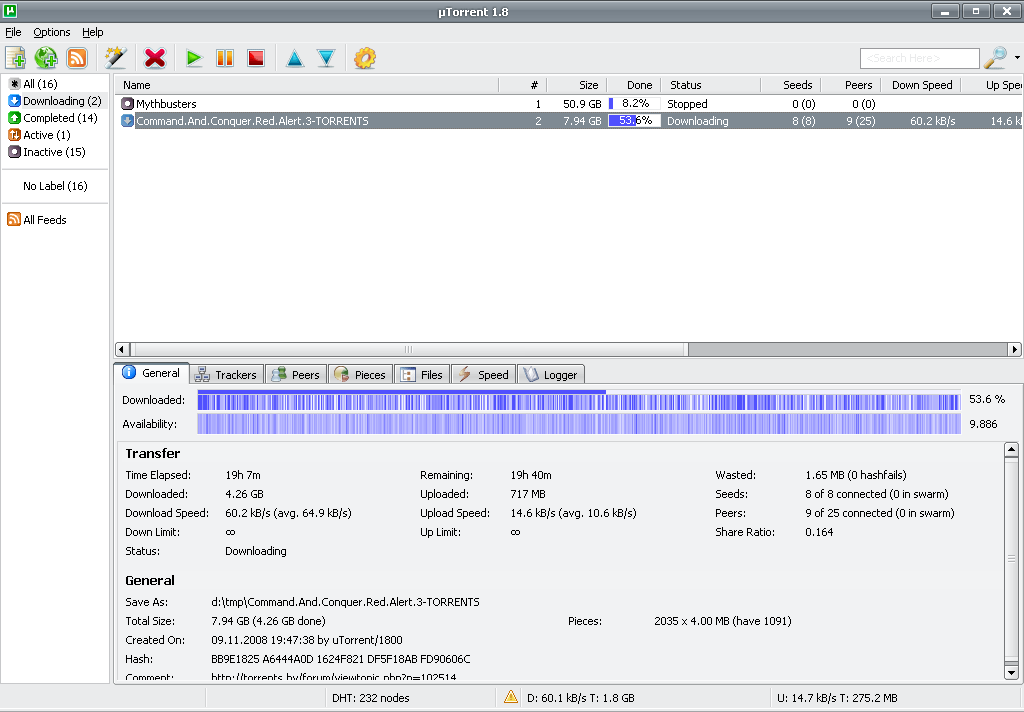
Task: Sort by # queue column header
Action: point(522,85)
